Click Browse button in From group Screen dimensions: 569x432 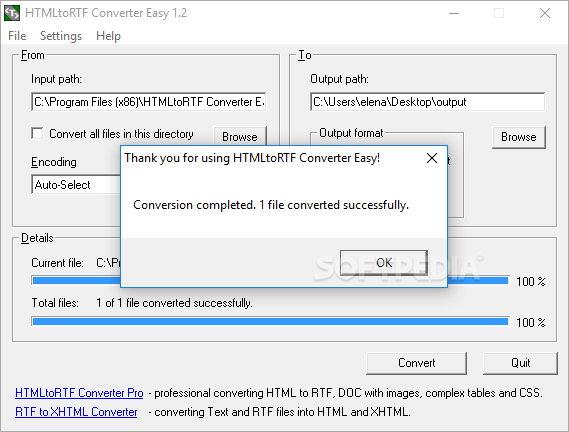pyautogui.click(x=240, y=136)
